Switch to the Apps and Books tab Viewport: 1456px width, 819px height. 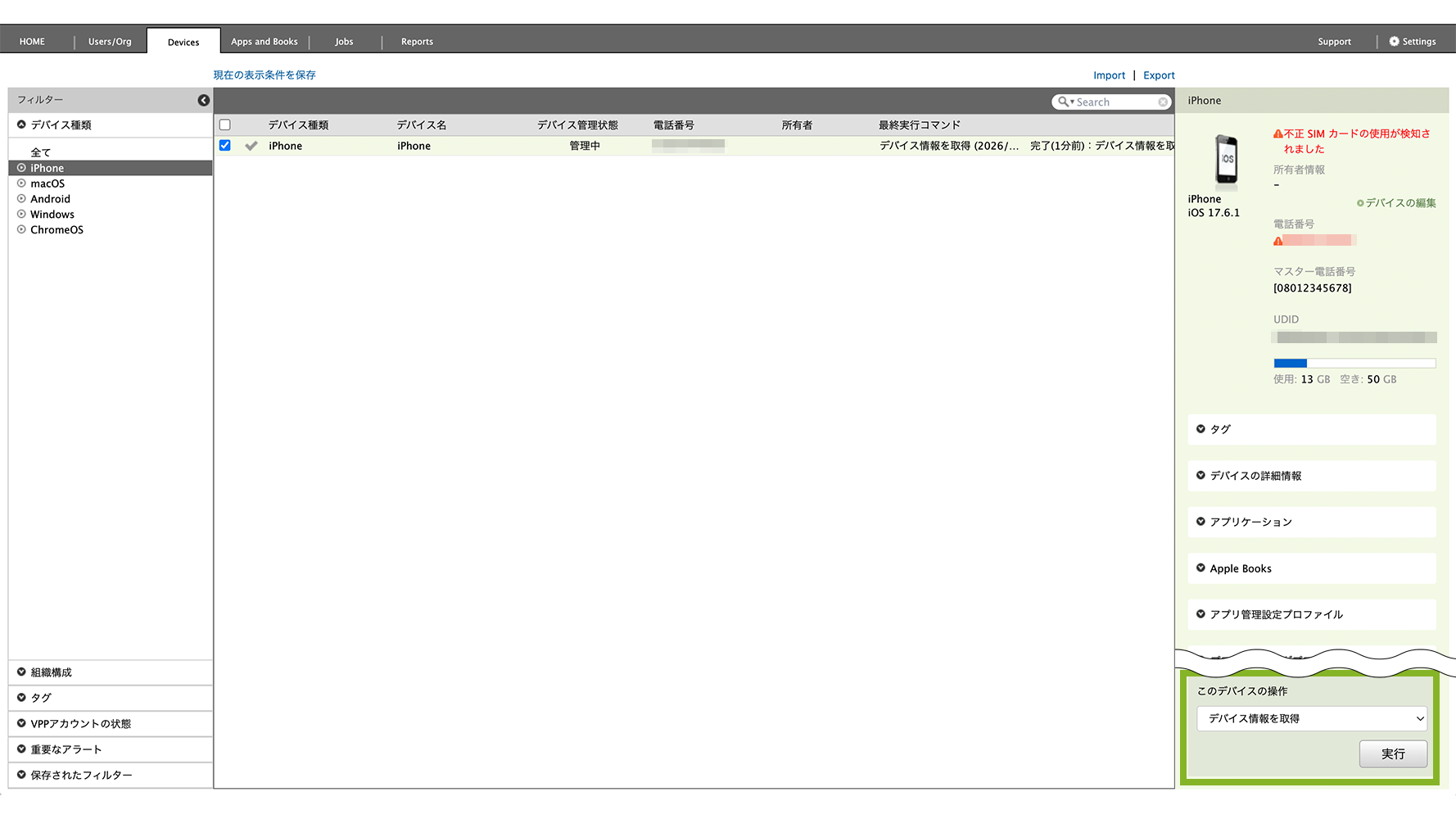[264, 42]
